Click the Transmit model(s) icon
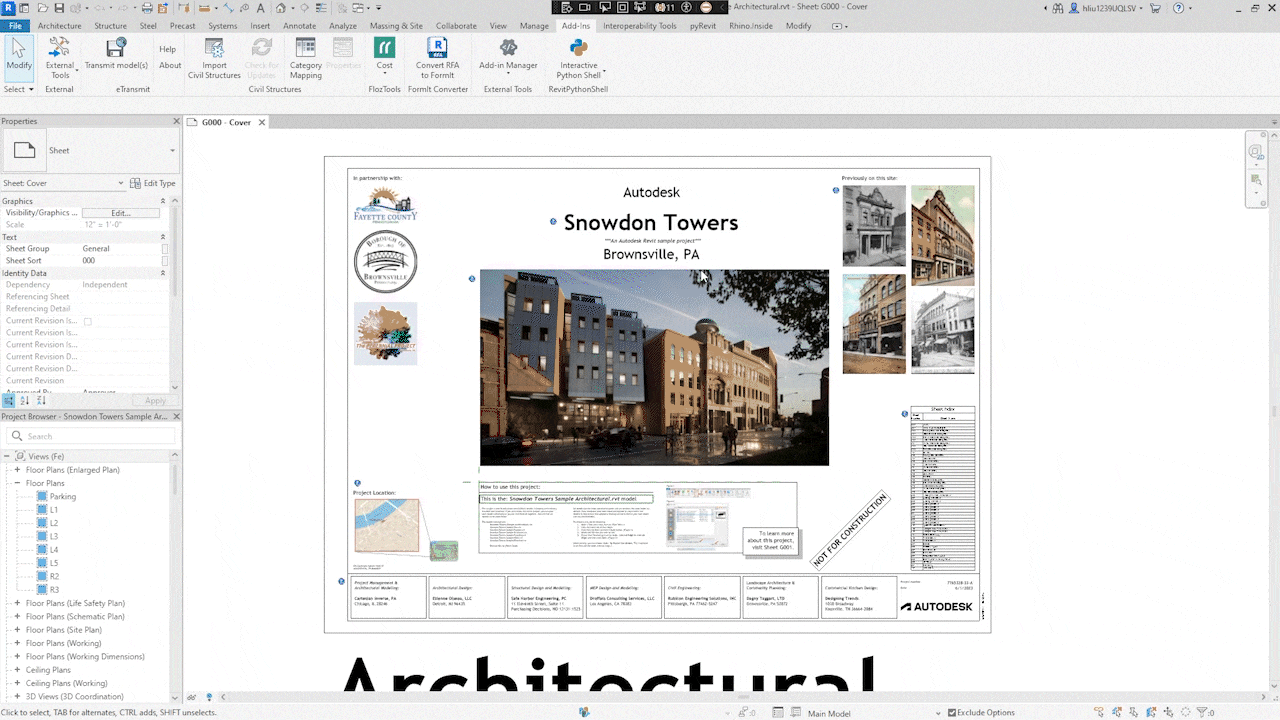This screenshot has width=1280, height=720. 116,48
